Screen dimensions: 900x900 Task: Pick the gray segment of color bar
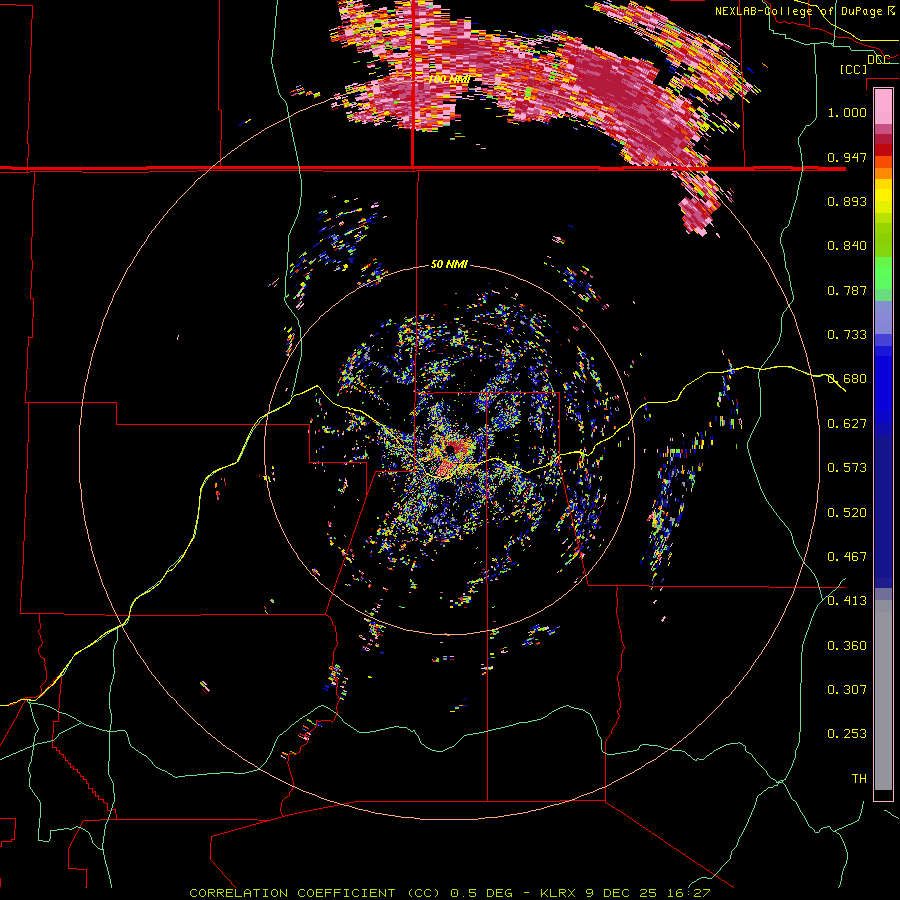point(883,695)
